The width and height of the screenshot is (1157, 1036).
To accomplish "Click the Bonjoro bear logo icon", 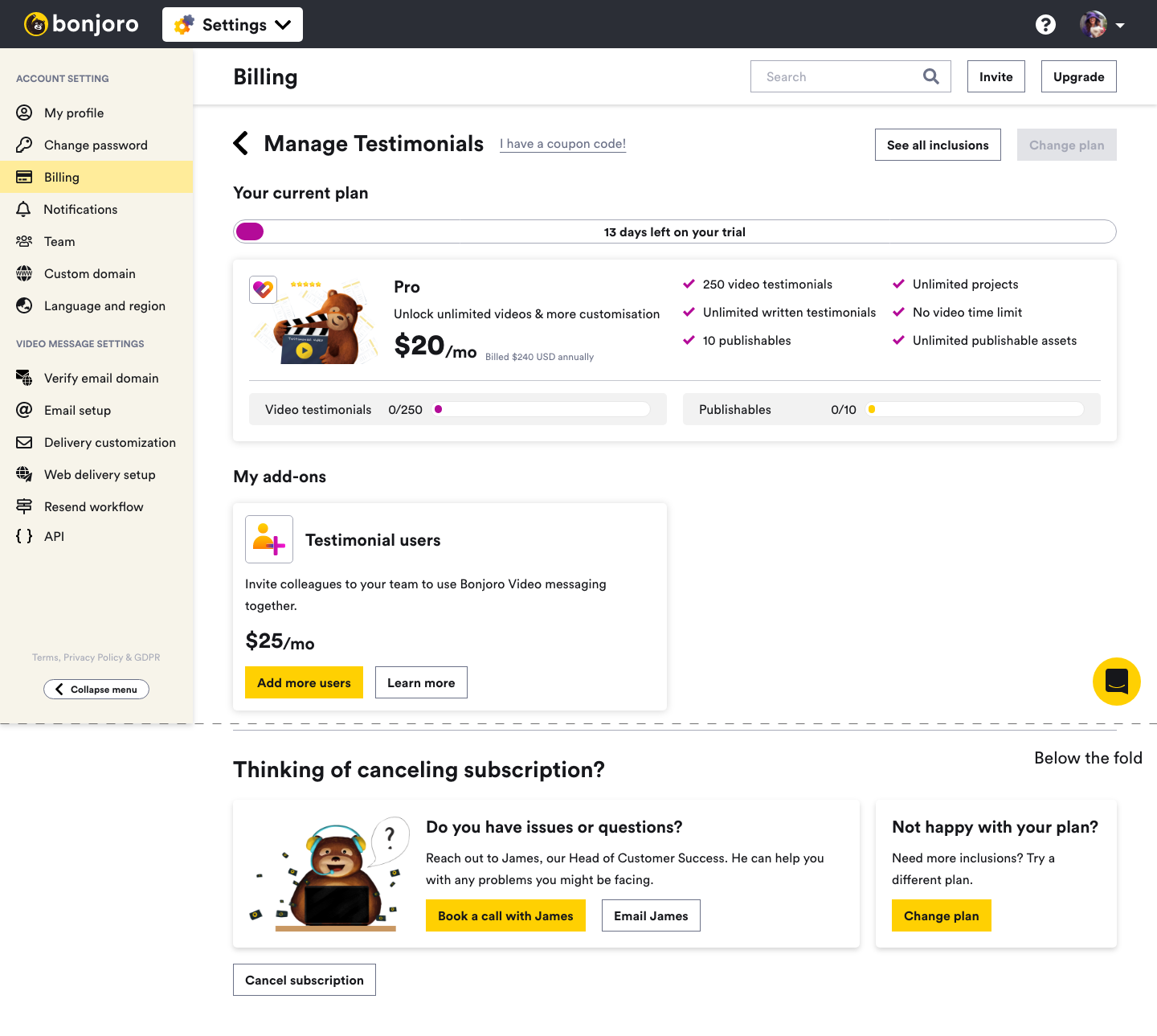I will [x=36, y=24].
